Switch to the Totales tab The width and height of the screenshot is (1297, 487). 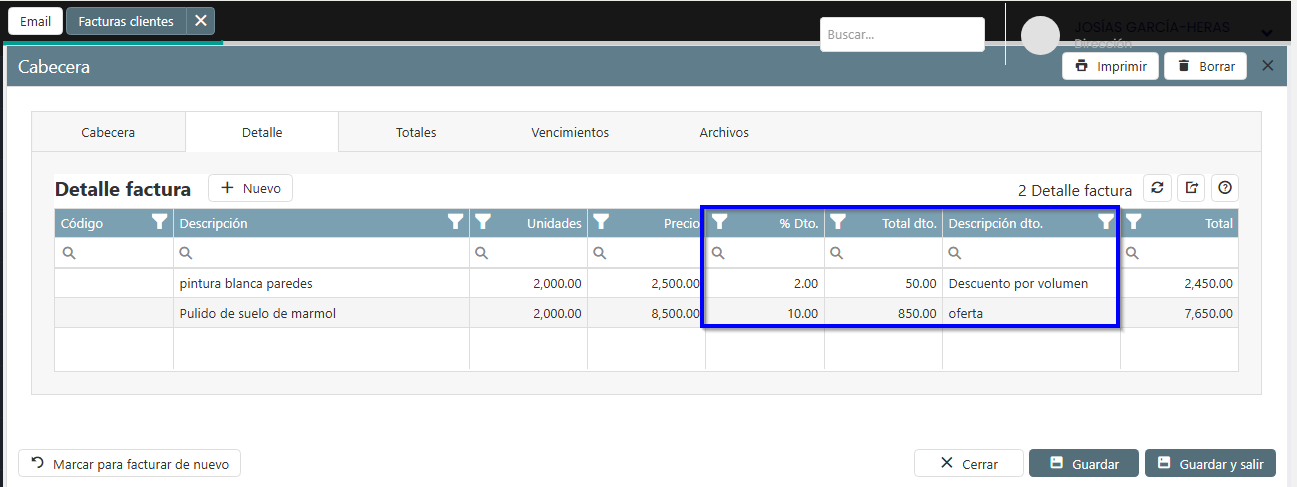416,132
